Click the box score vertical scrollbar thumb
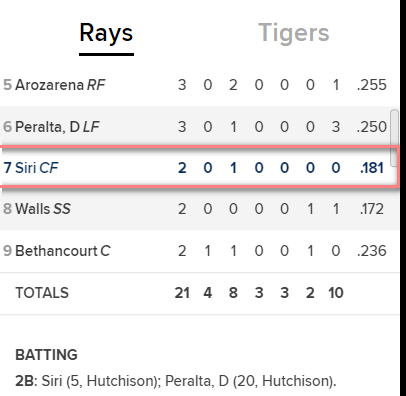 394,138
